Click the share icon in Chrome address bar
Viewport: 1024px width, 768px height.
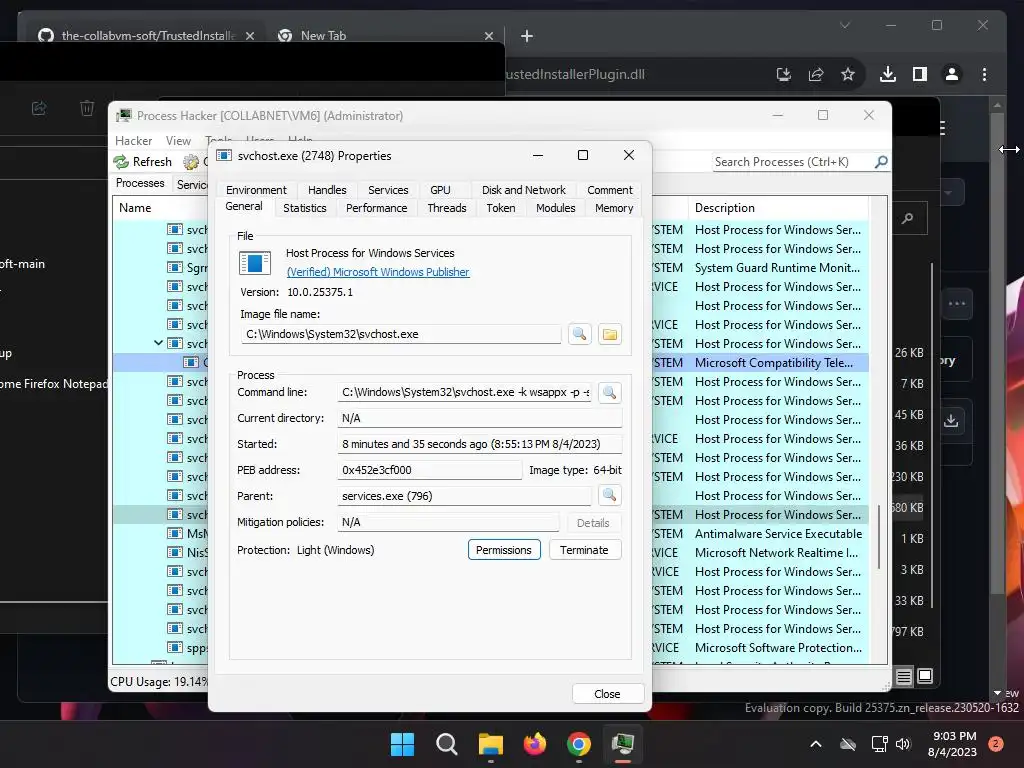(x=816, y=74)
